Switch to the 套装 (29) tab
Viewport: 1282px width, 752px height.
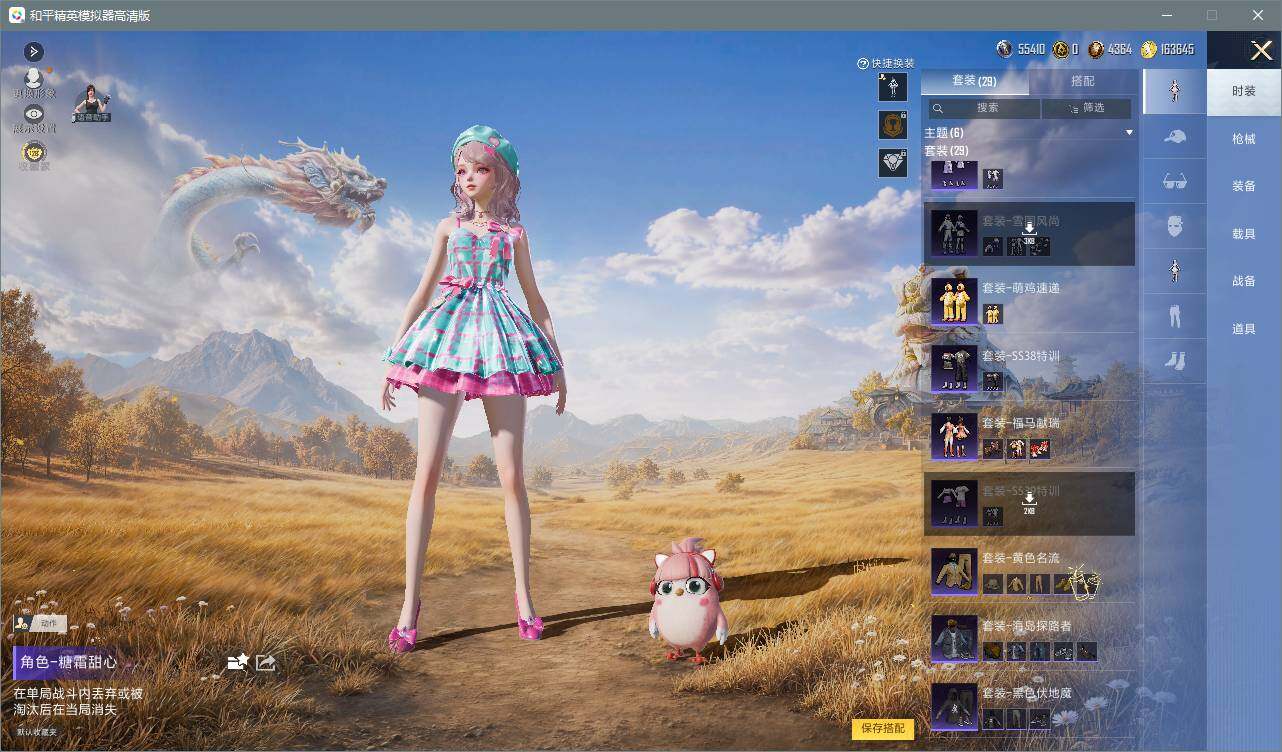coord(974,81)
